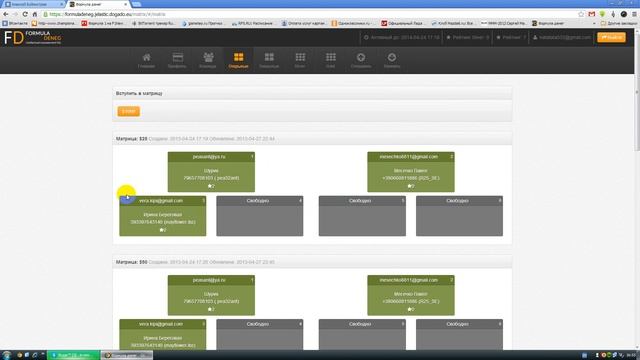This screenshot has height=360, width=640.
Task: Click the orange button under Вступить в матрицу
Action: point(129,111)
